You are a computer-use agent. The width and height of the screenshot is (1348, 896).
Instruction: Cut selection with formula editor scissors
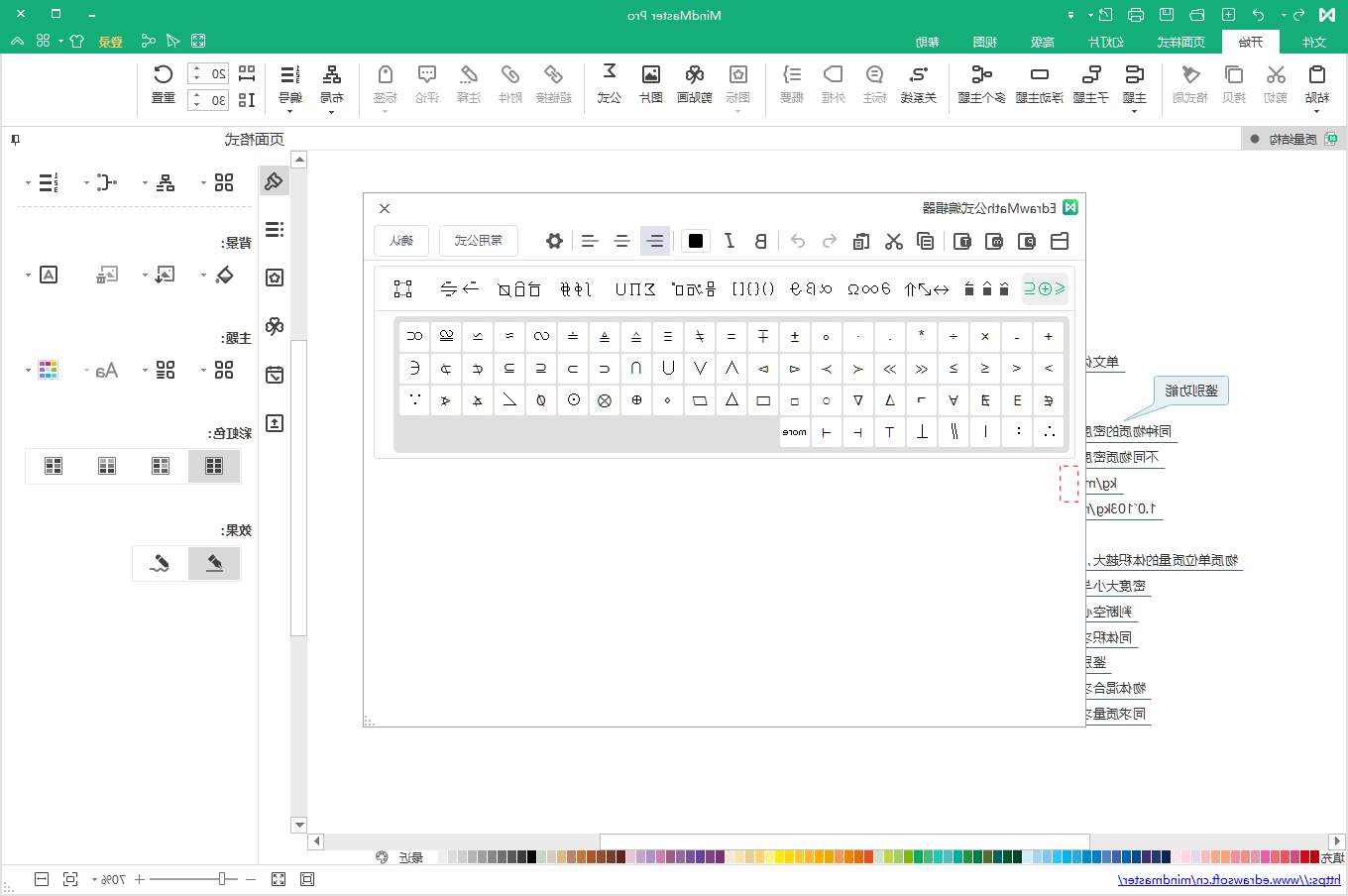pyautogui.click(x=894, y=241)
